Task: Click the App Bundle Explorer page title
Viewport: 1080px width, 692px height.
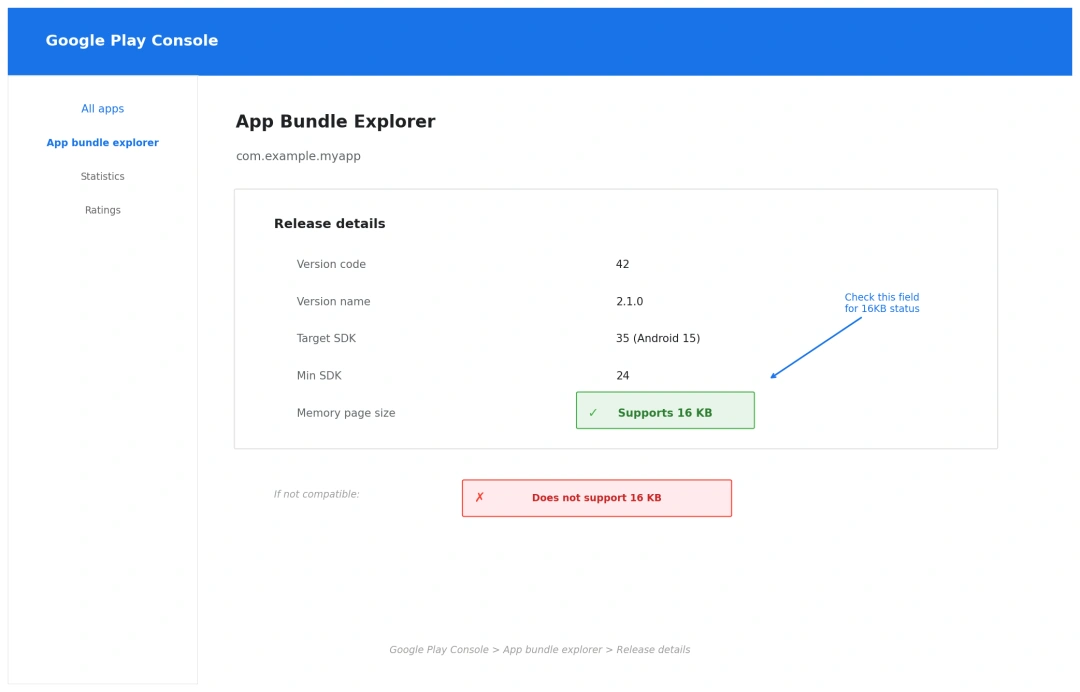Action: pos(335,121)
